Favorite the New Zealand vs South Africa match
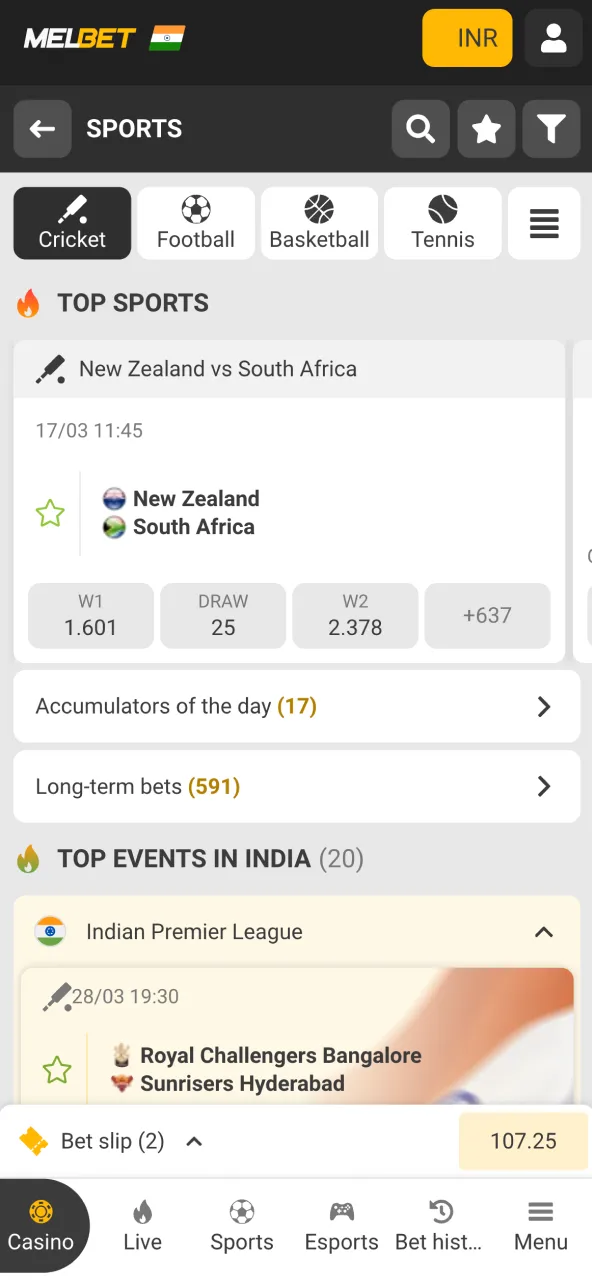Image resolution: width=592 pixels, height=1280 pixels. [50, 513]
